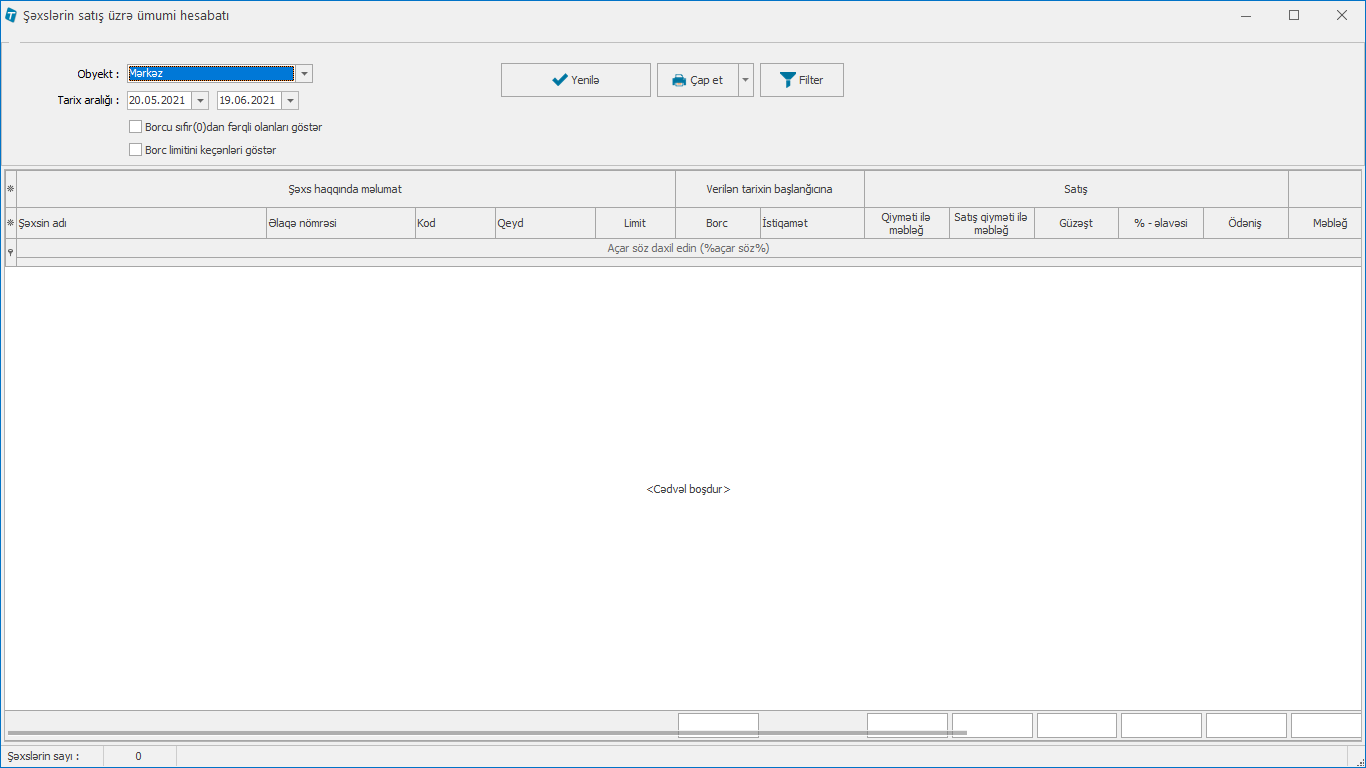Image resolution: width=1366 pixels, height=768 pixels.
Task: Click the filter row funnel icon
Action: (11, 252)
